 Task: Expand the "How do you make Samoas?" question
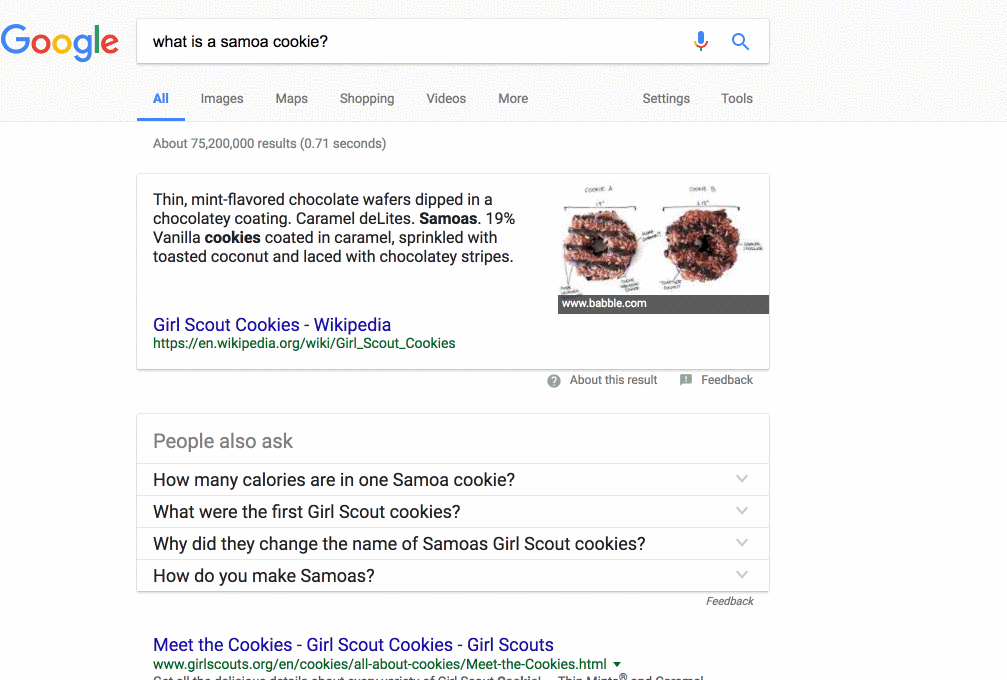pyautogui.click(x=741, y=575)
